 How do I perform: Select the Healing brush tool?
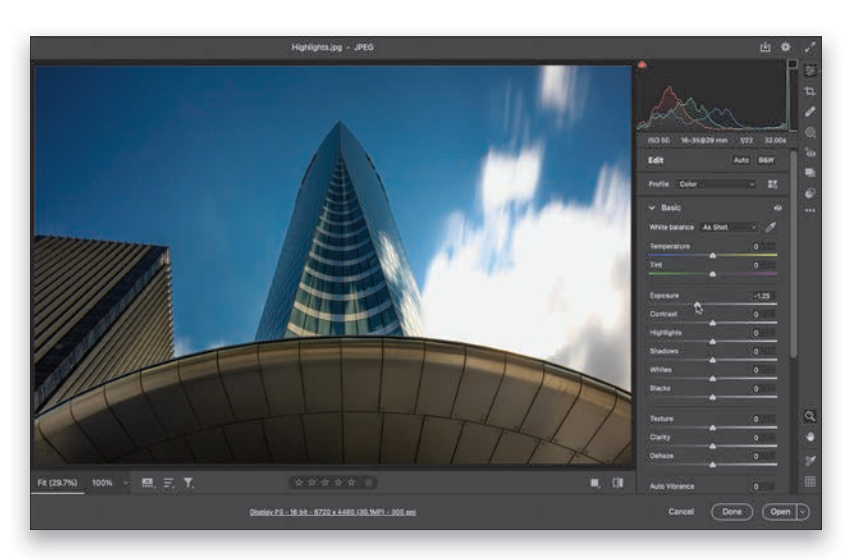pos(809,111)
